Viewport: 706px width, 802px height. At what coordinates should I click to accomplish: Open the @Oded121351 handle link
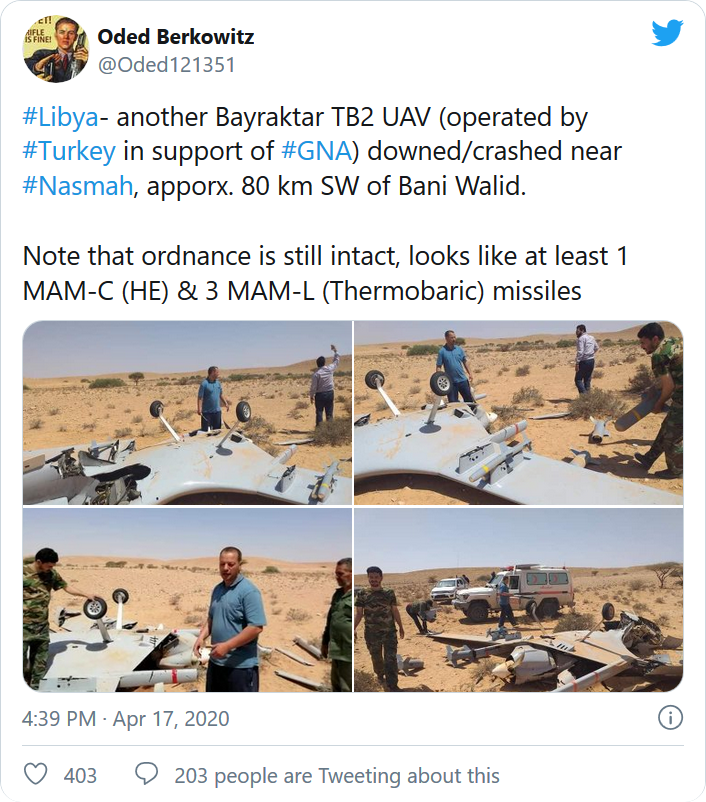tap(166, 65)
